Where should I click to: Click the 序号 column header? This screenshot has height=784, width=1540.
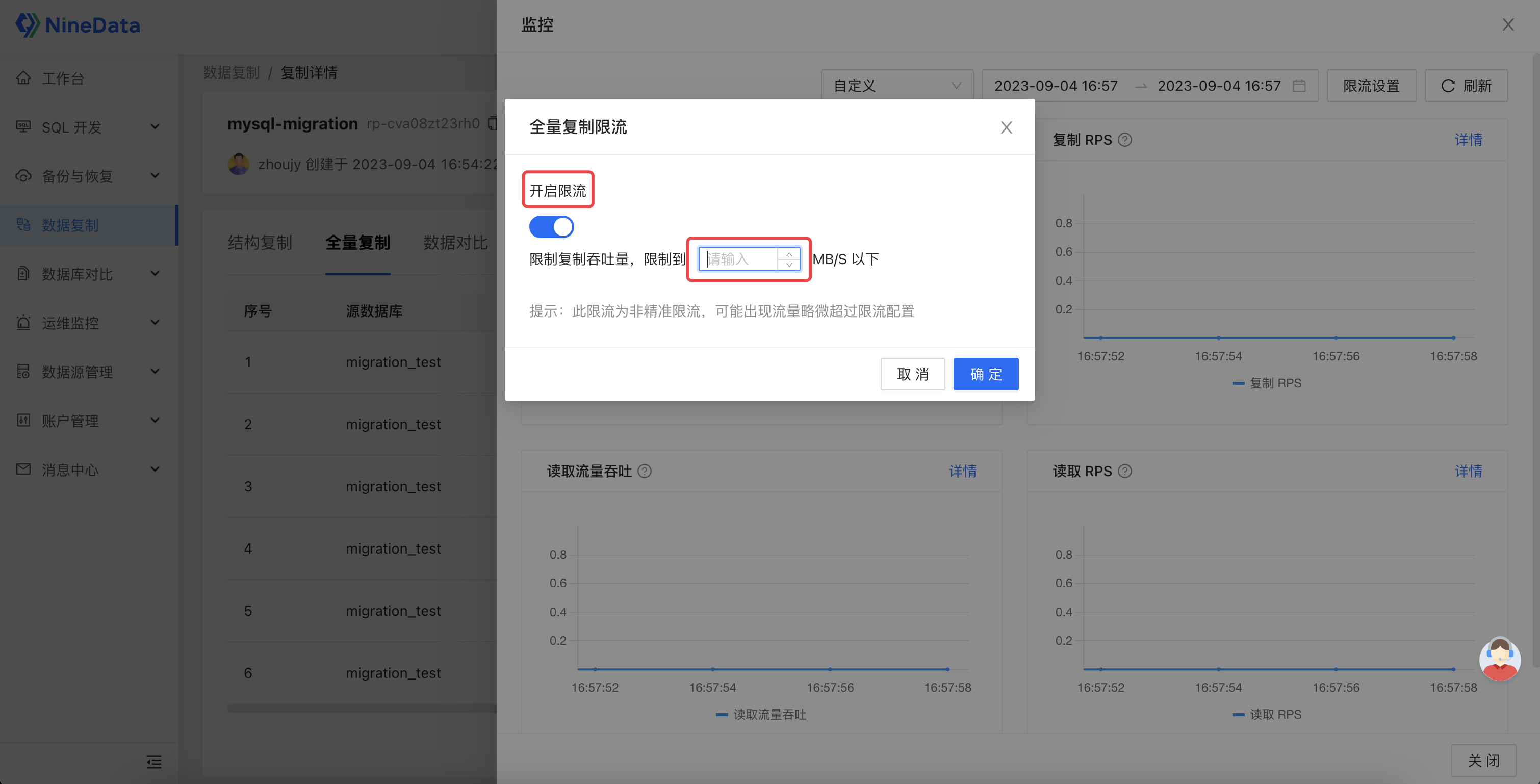[258, 311]
